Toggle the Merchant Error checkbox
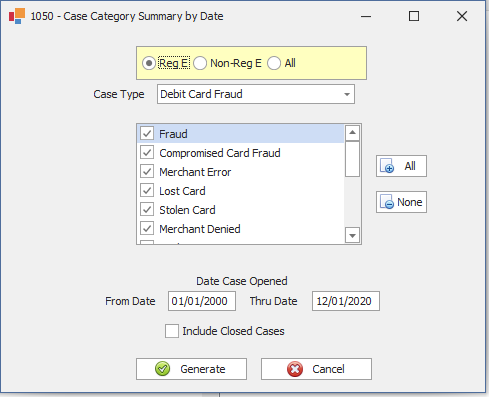 147,171
